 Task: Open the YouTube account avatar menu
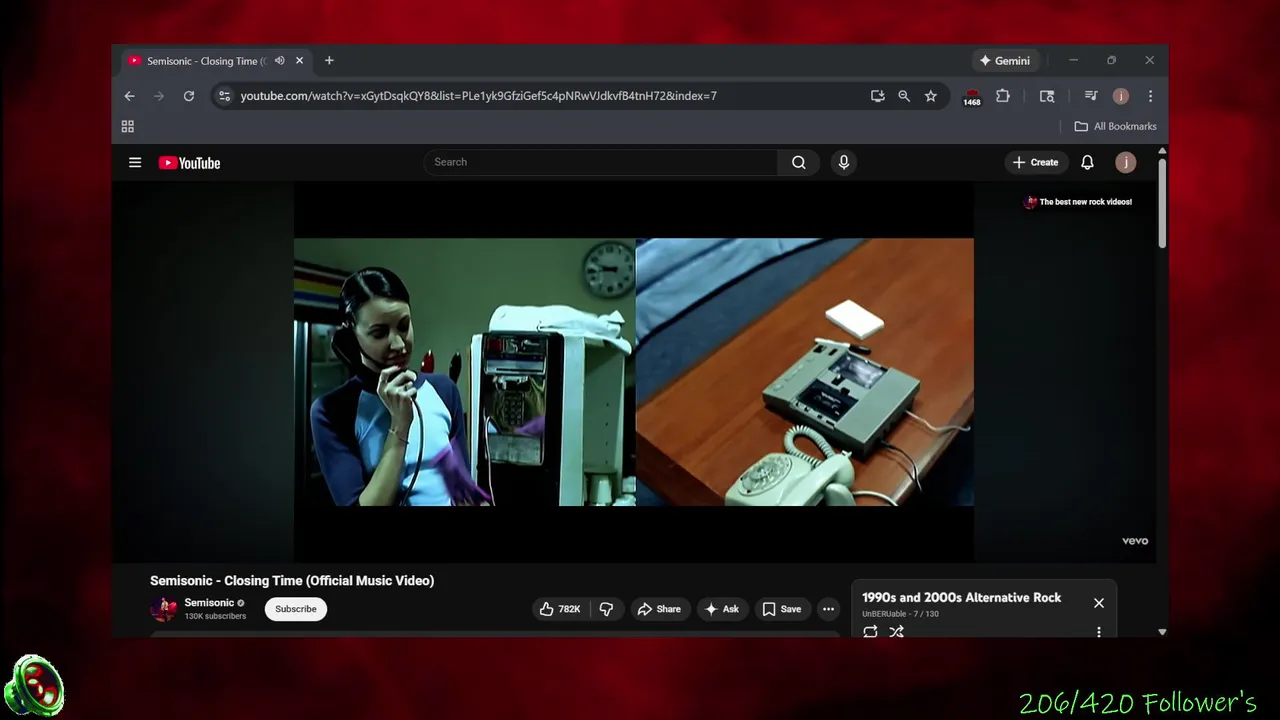click(x=1125, y=162)
